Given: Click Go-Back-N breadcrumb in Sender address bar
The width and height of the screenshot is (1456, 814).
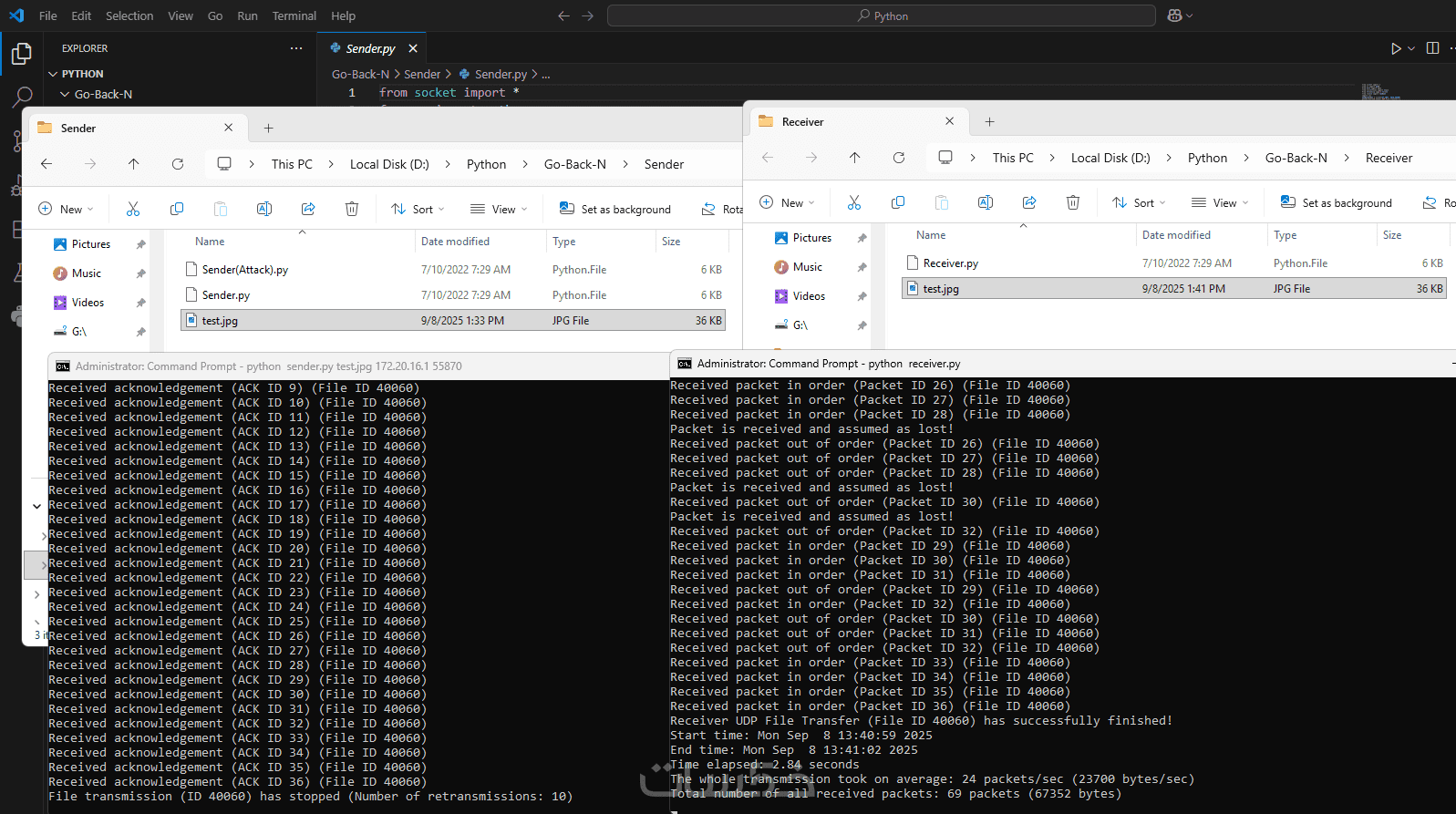Looking at the screenshot, I should point(575,164).
